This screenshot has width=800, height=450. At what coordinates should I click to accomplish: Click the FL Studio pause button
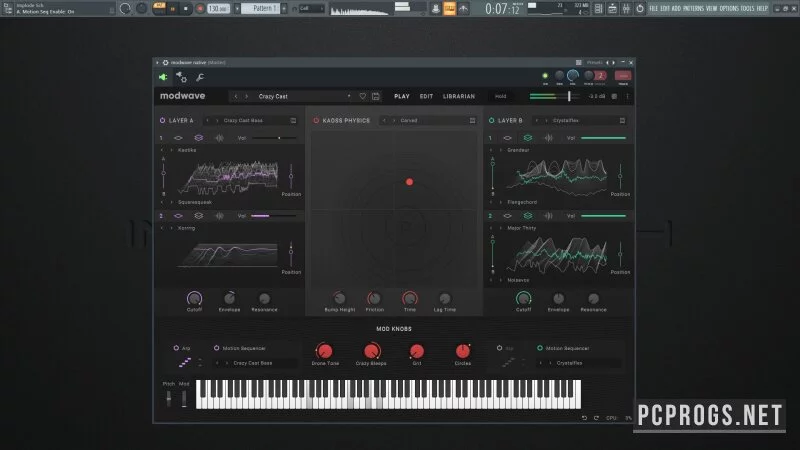pos(172,9)
